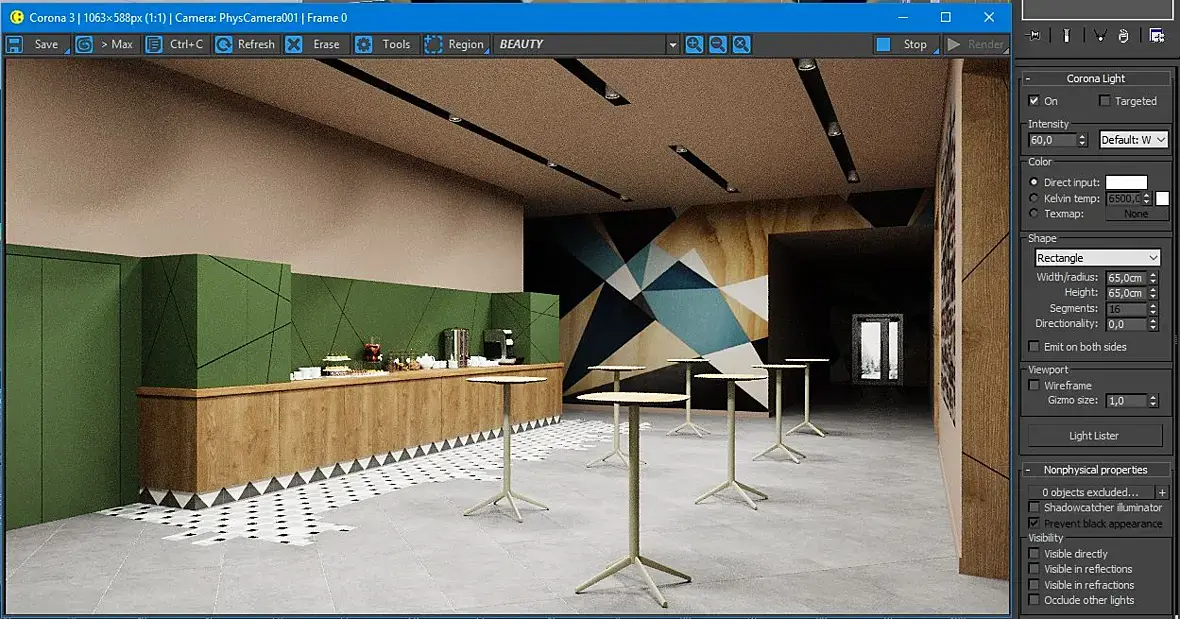Enable Visible in reflections
The height and width of the screenshot is (619, 1180).
click(1034, 569)
